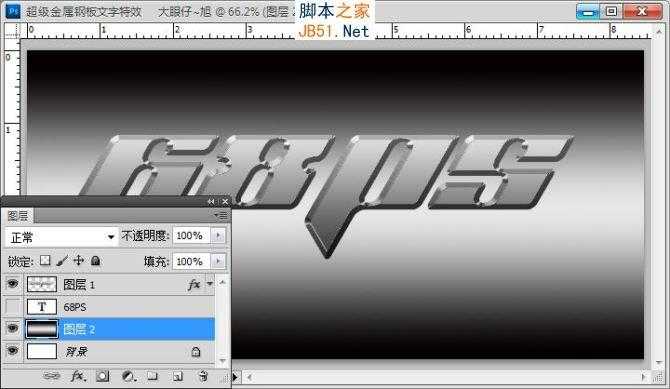Viewport: 670px width, 389px height.
Task: Select the 68PS text layer thumbnail
Action: 42,306
